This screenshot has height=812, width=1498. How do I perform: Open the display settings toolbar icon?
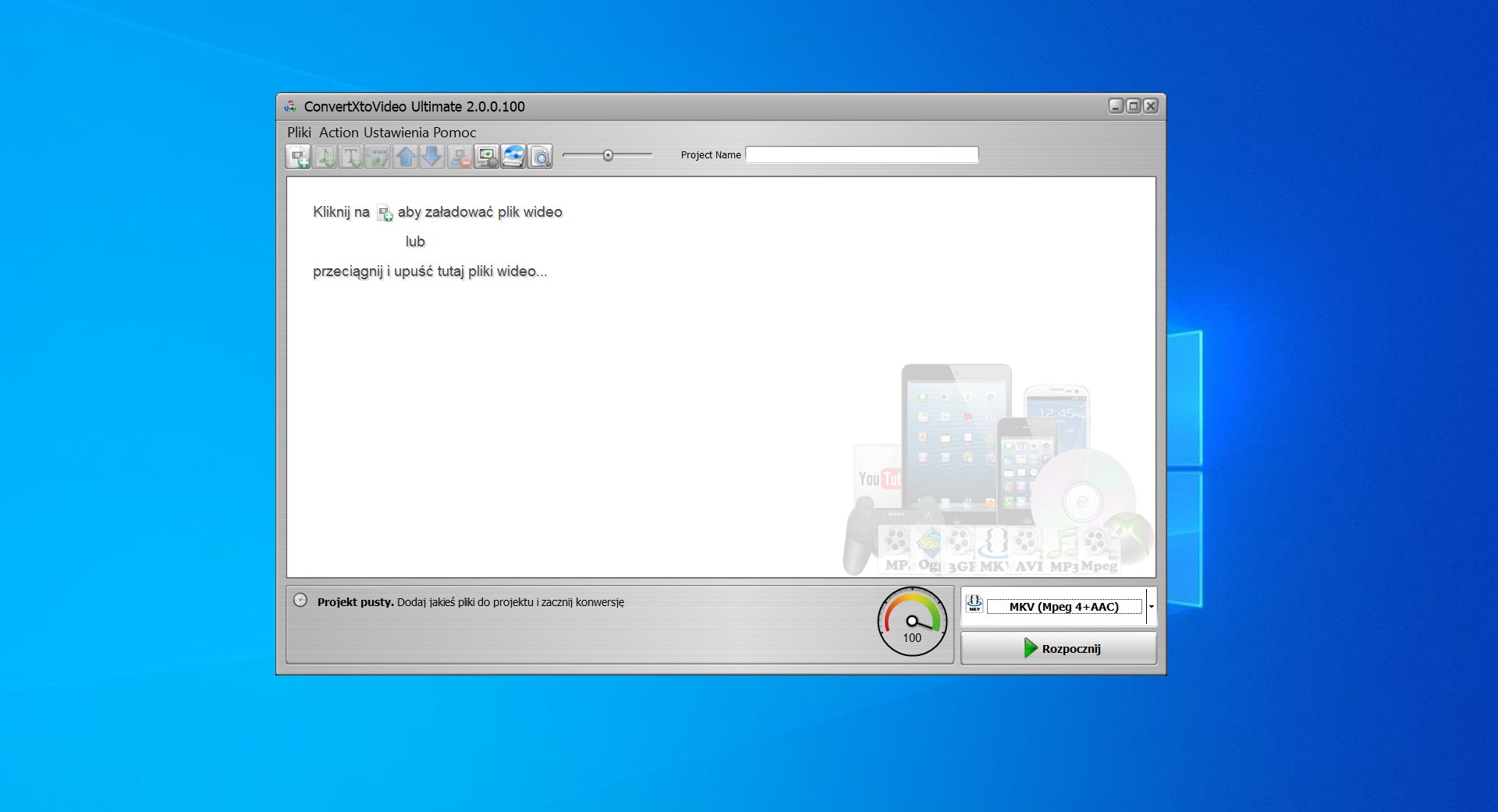[x=487, y=156]
